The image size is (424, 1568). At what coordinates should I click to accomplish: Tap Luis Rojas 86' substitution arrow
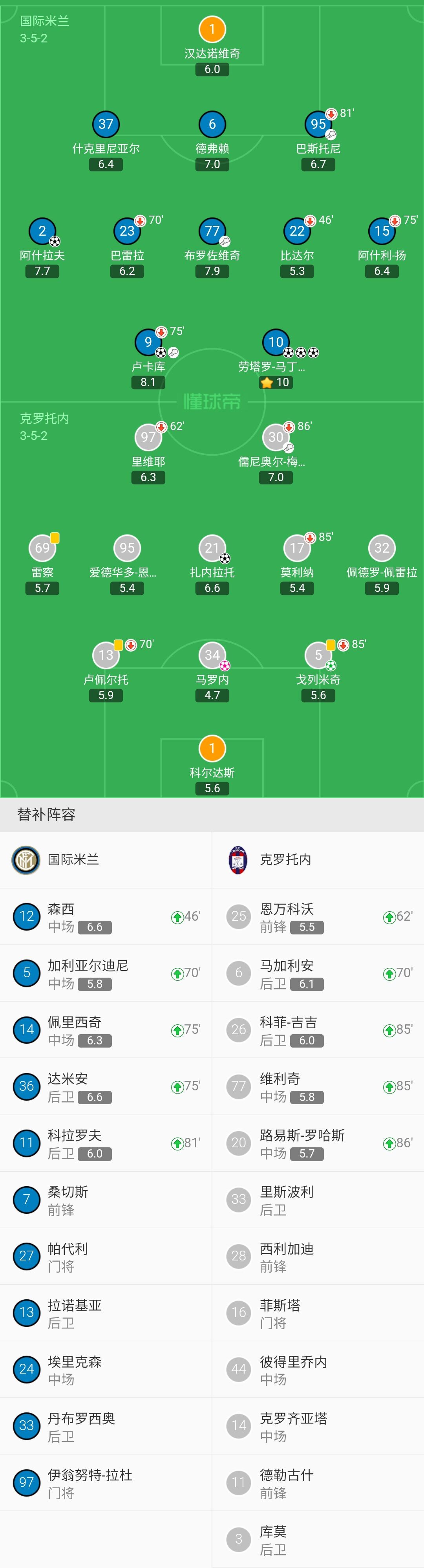click(389, 1144)
